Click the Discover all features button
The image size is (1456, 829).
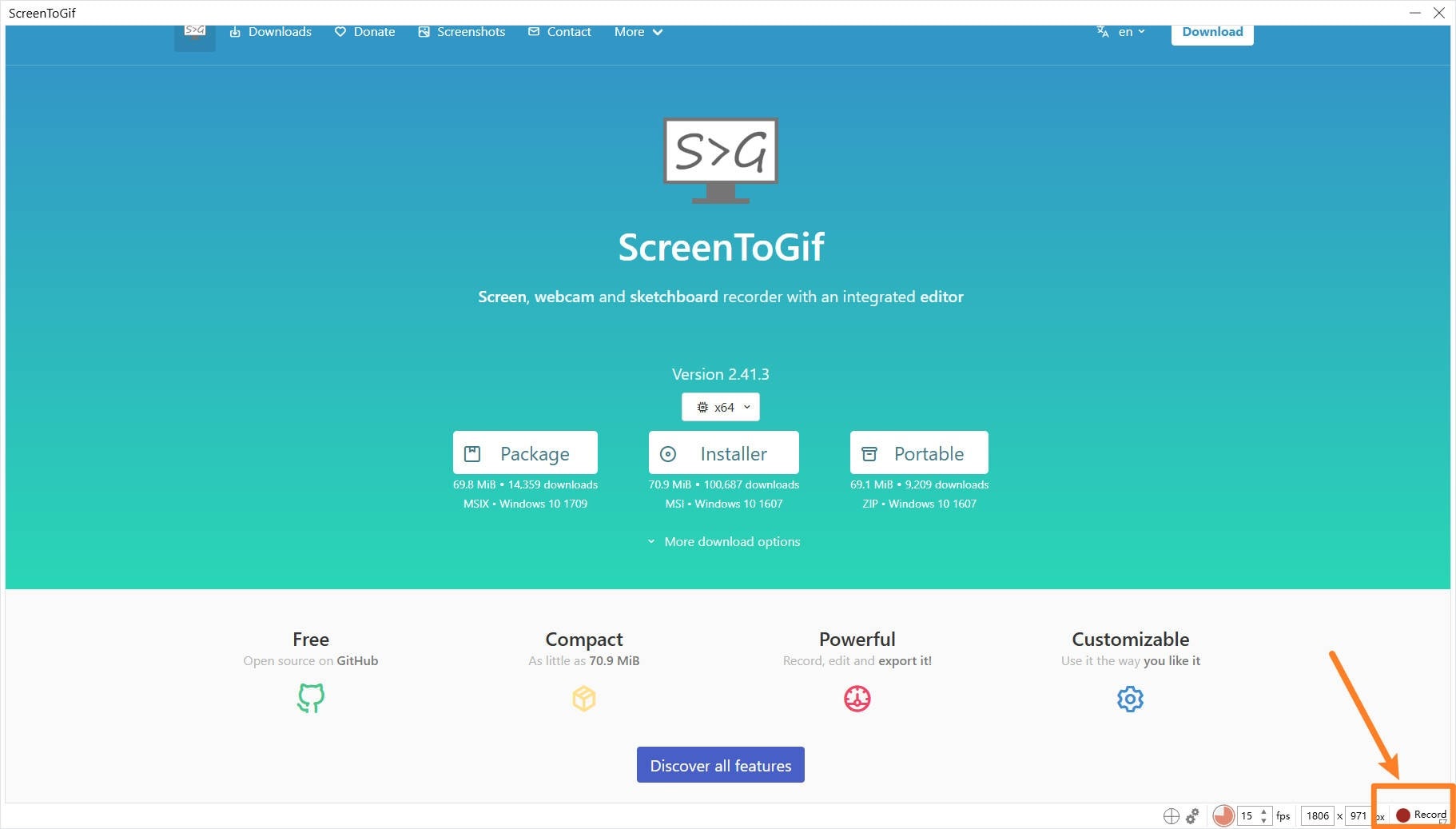click(721, 765)
